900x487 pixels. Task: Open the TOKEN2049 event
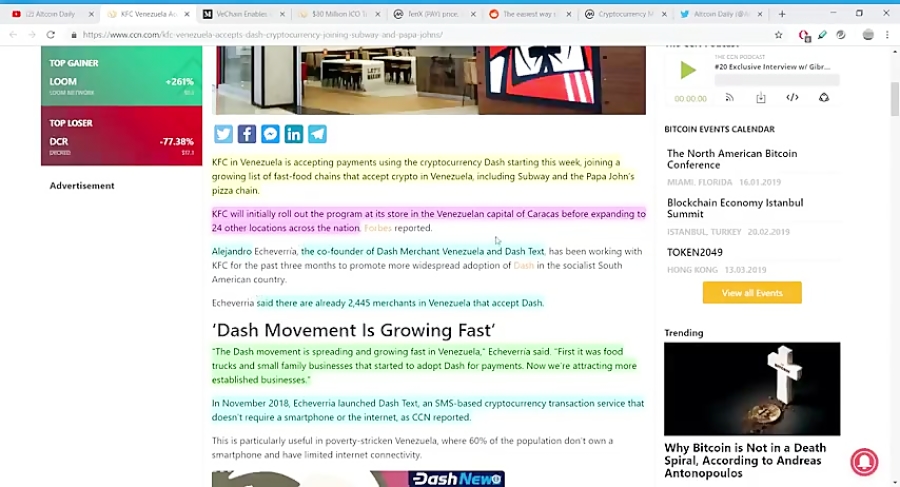[x=695, y=252]
